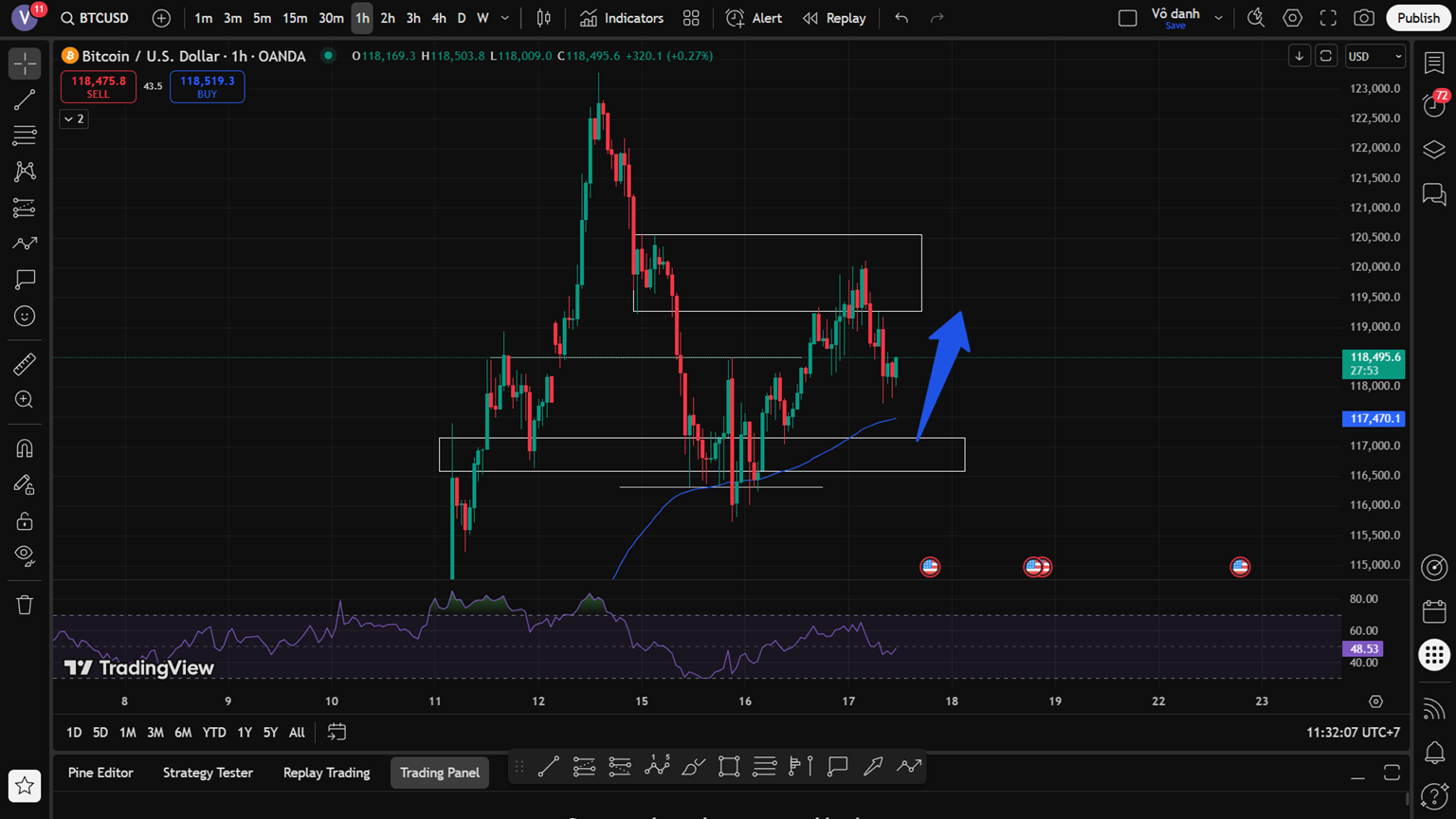Image resolution: width=1456 pixels, height=819 pixels.
Task: Open the chats panel icon
Action: [1434, 194]
